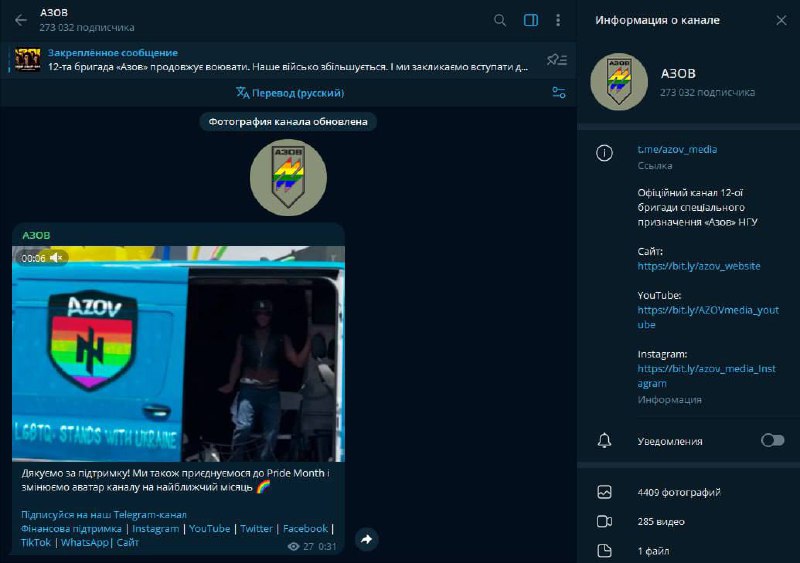This screenshot has height=563, width=800.
Task: Open the Instagram link in the post
Action: tap(156, 529)
